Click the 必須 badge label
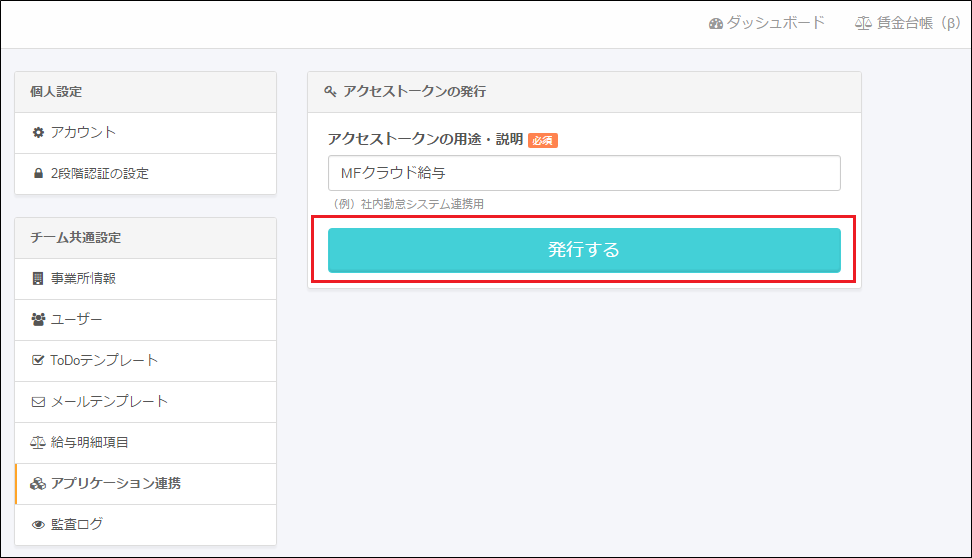 pyautogui.click(x=542, y=141)
